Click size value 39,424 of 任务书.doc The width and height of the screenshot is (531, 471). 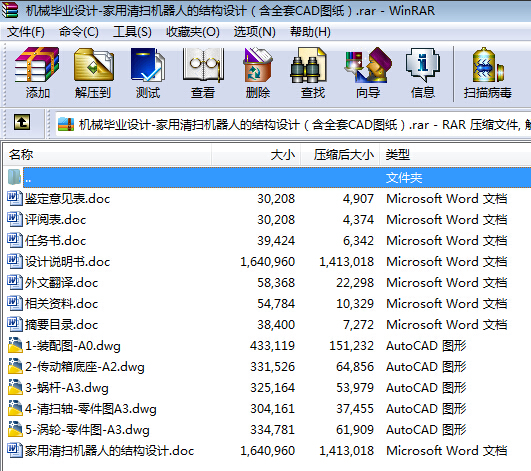point(276,241)
